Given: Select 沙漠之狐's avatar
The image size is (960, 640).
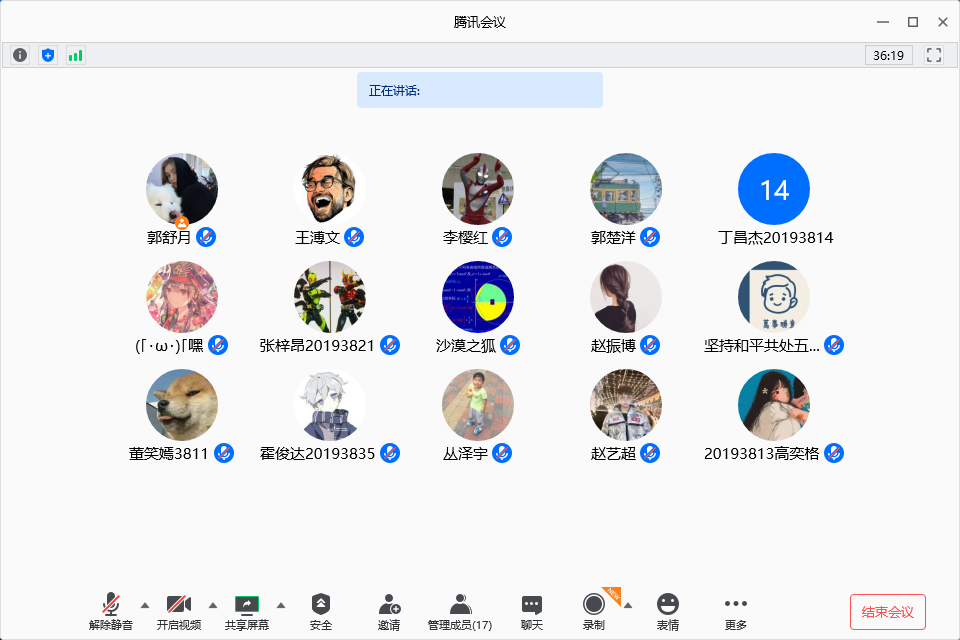Looking at the screenshot, I should point(478,297).
